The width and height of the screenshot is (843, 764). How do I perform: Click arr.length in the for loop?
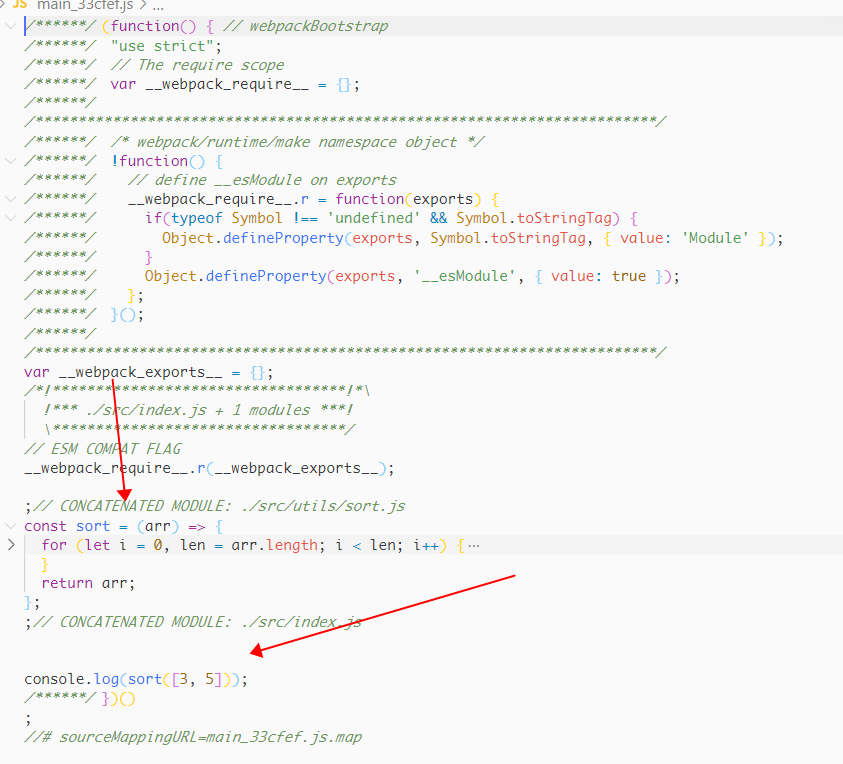(274, 545)
